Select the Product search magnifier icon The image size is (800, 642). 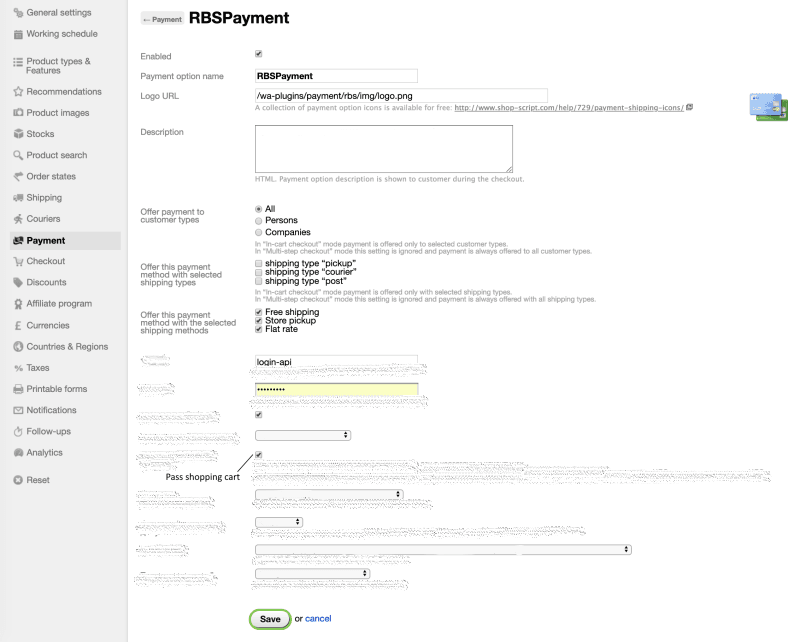tap(18, 156)
